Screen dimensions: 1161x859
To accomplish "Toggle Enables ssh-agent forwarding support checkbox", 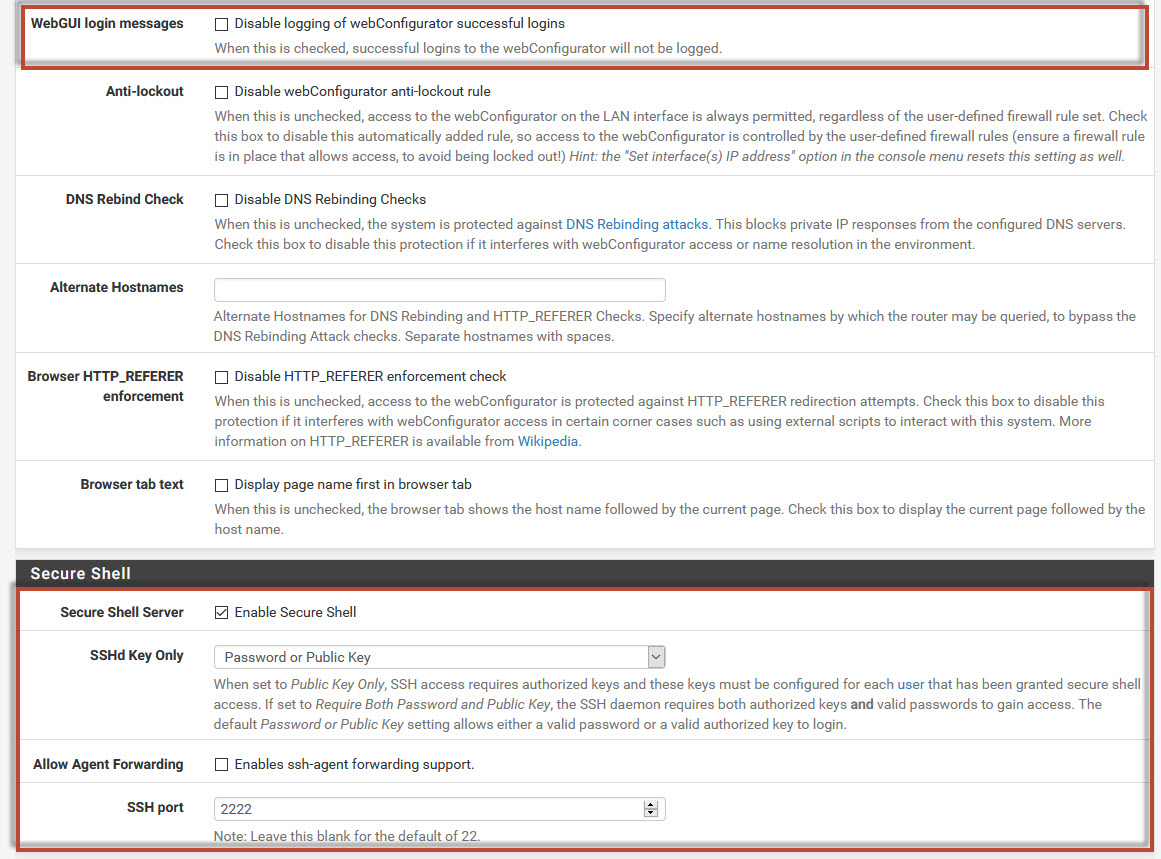I will [x=221, y=765].
